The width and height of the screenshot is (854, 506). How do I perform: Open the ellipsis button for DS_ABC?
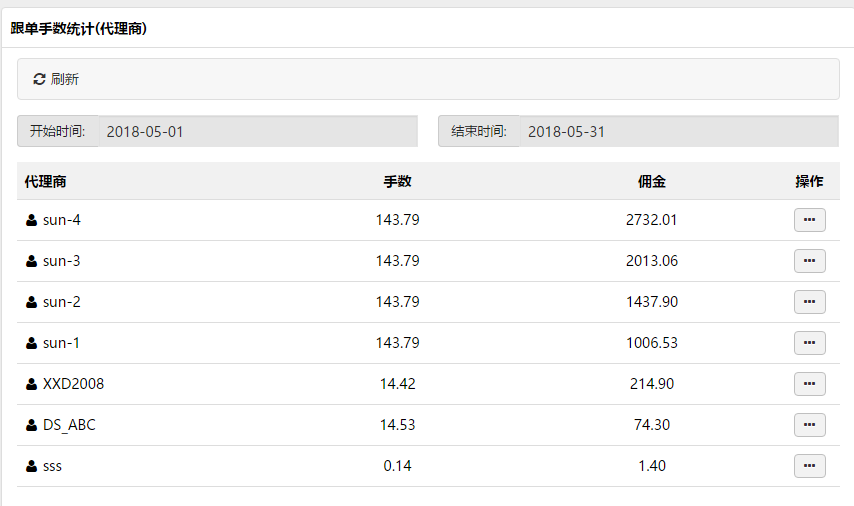click(x=809, y=425)
